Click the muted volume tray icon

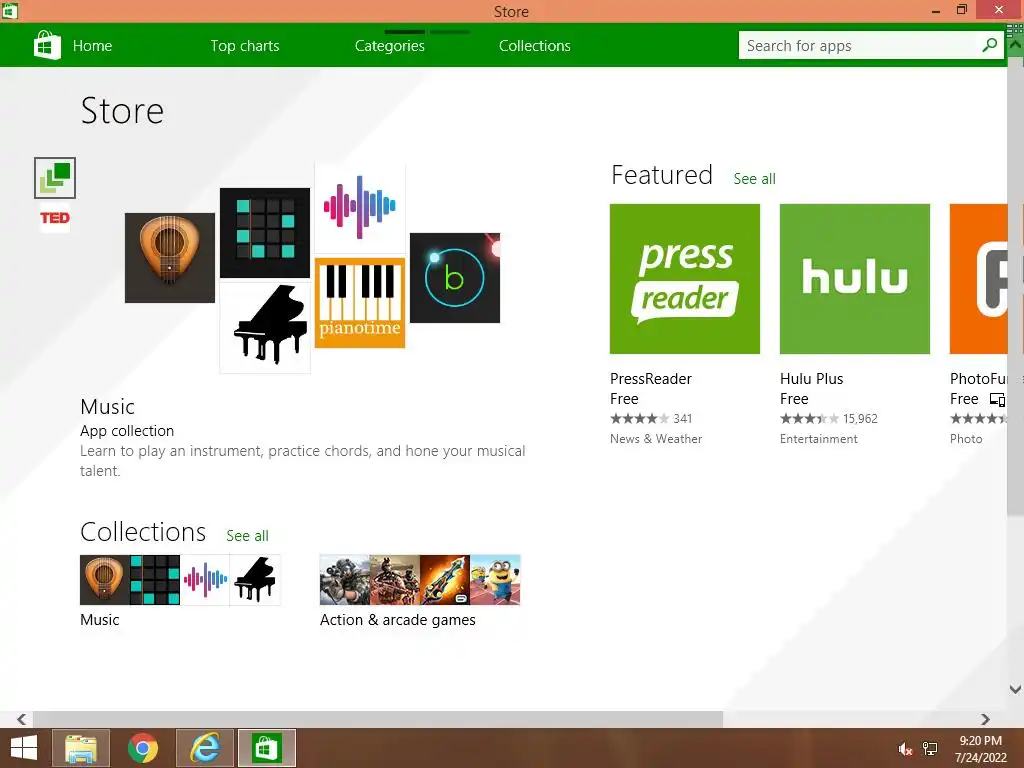(905, 749)
